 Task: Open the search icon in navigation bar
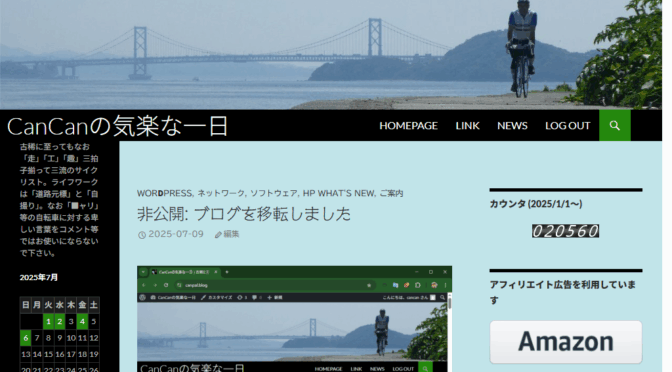(615, 126)
